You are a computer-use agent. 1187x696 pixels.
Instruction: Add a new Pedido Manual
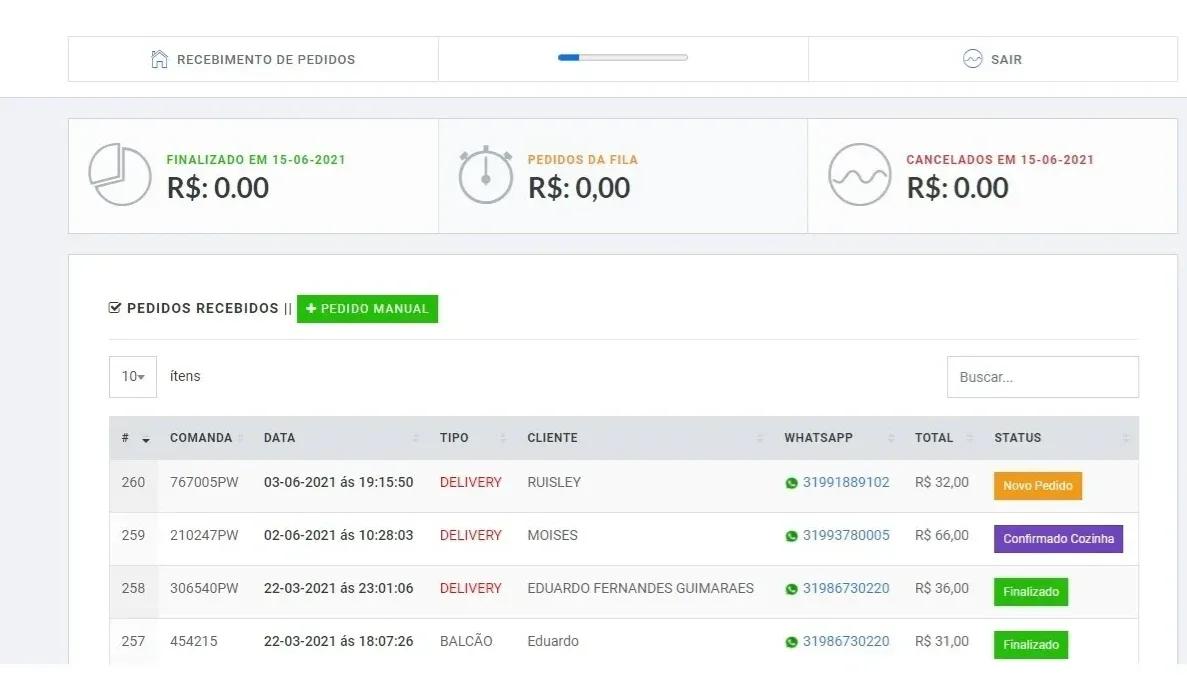pyautogui.click(x=367, y=308)
